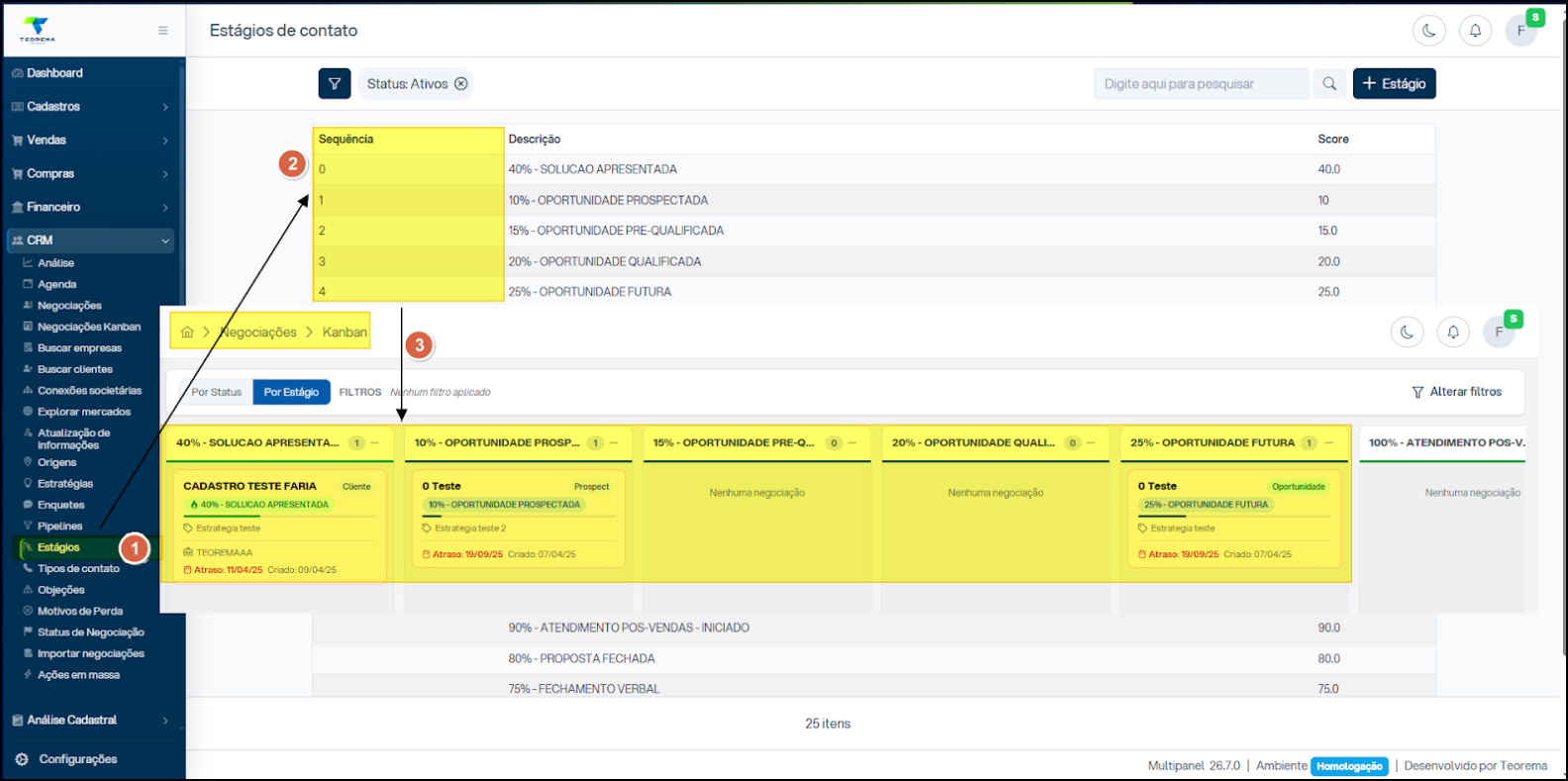Click progress bar on the Oportunidade card
This screenshot has width=1568, height=781.
1233,517
